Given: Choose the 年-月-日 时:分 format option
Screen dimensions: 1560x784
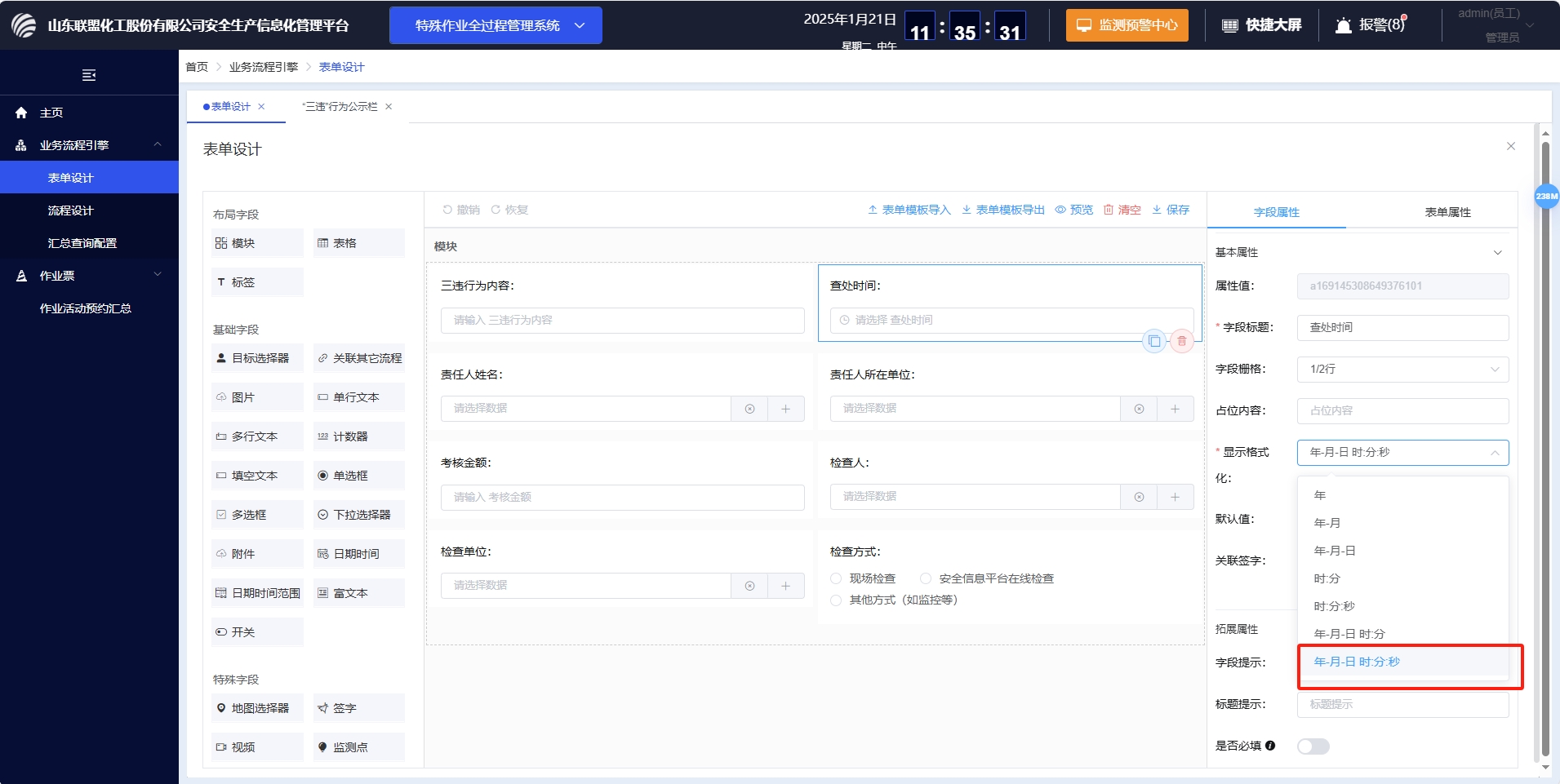Looking at the screenshot, I should point(1402,634).
